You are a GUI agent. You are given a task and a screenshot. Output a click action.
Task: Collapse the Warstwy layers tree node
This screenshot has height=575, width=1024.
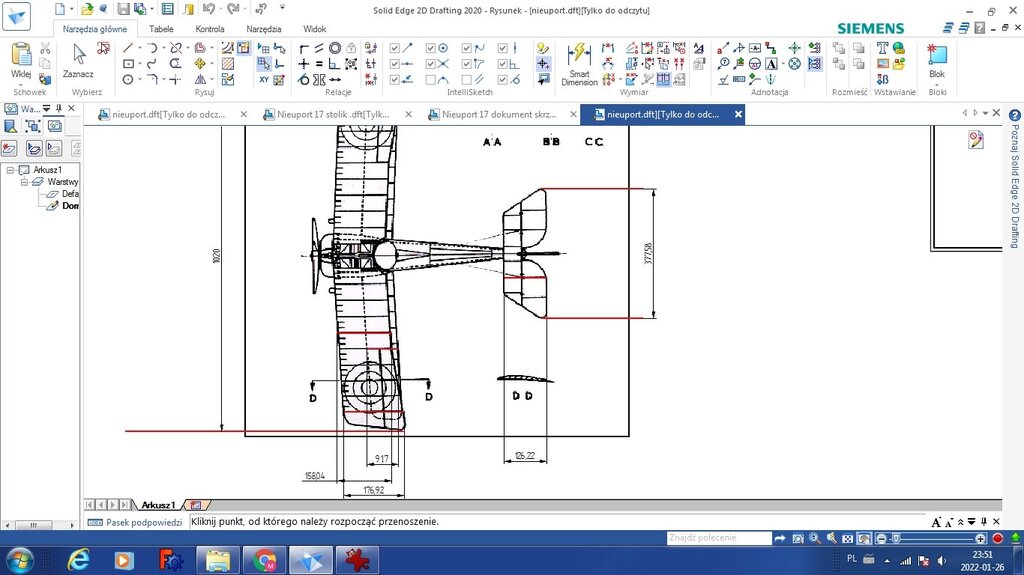24,182
